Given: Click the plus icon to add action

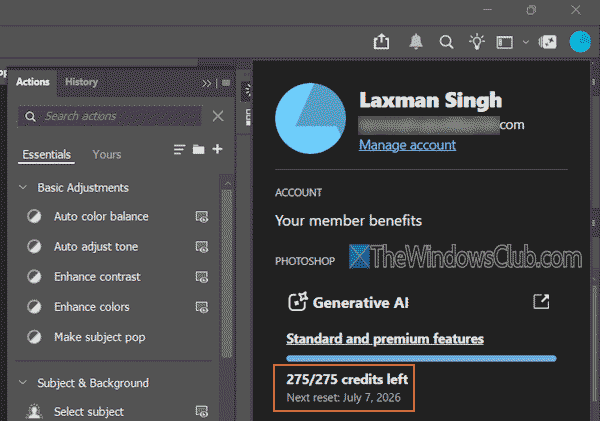Looking at the screenshot, I should click(217, 149).
